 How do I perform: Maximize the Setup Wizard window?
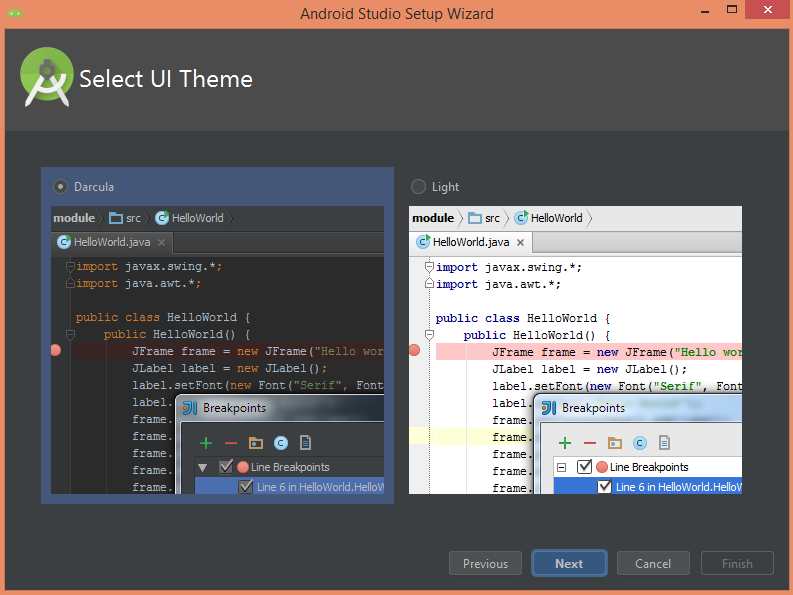(x=731, y=10)
